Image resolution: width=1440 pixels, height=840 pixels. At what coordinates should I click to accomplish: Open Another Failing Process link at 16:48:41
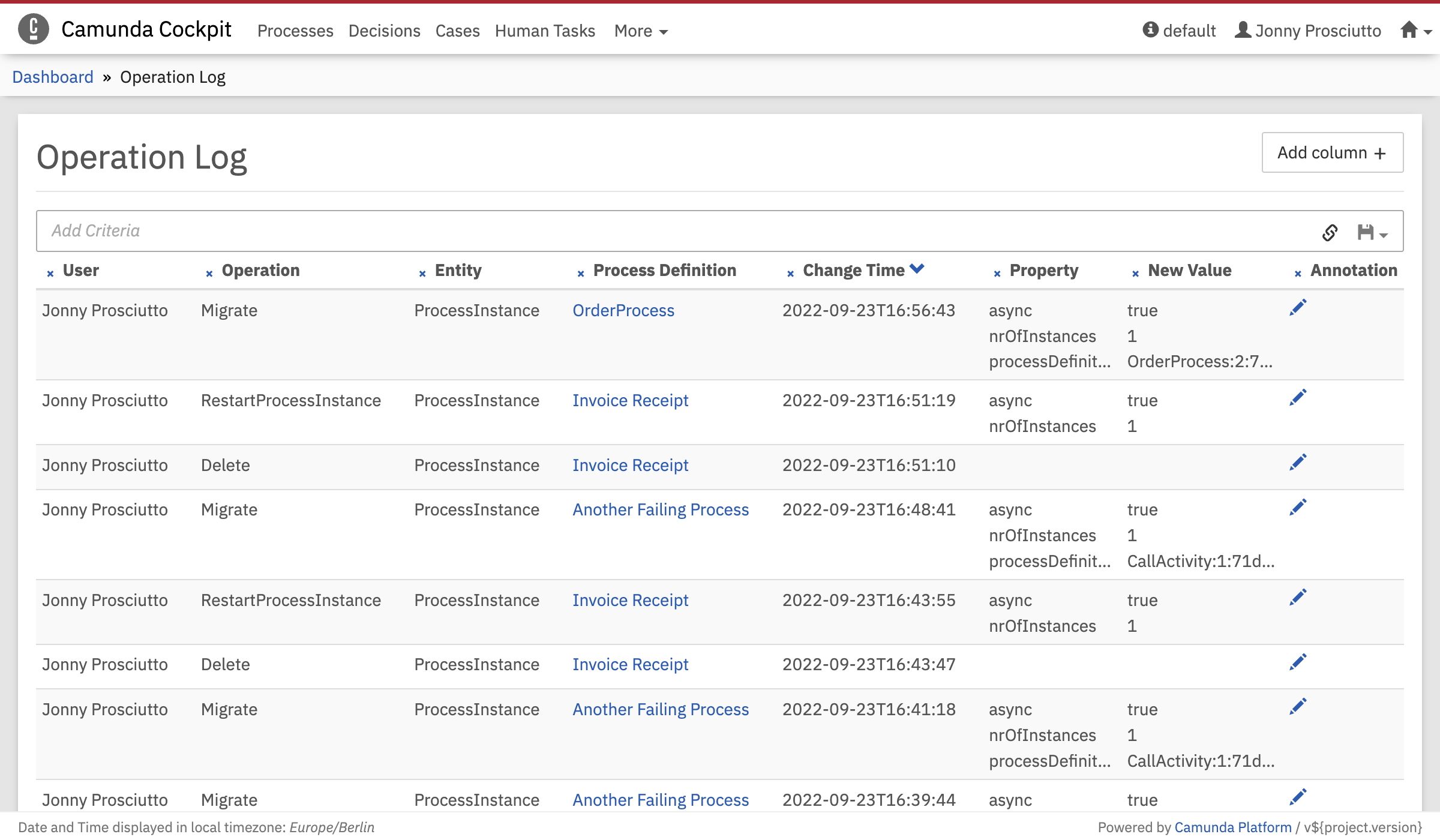[661, 509]
